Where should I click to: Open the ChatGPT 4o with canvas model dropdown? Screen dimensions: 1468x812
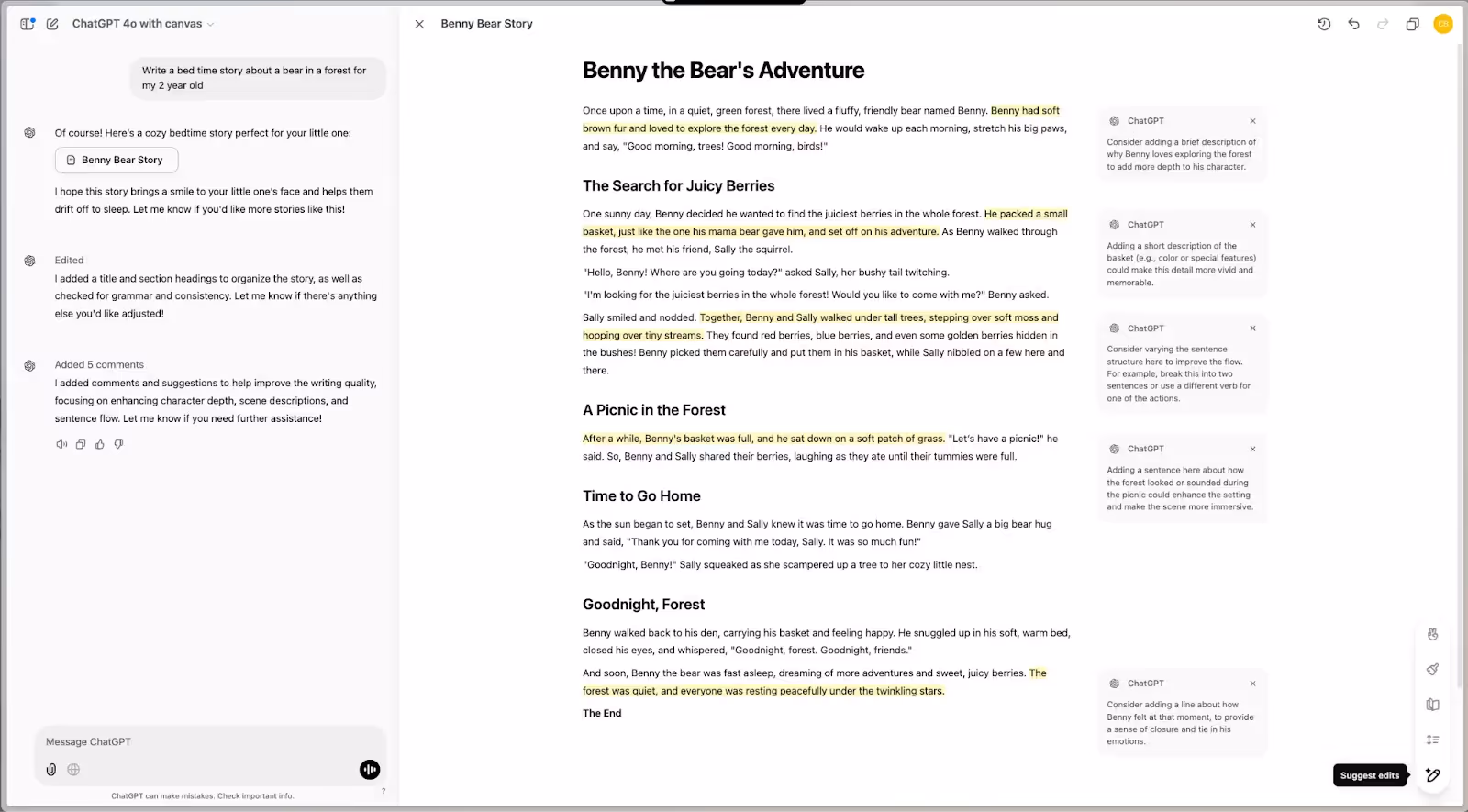(142, 24)
